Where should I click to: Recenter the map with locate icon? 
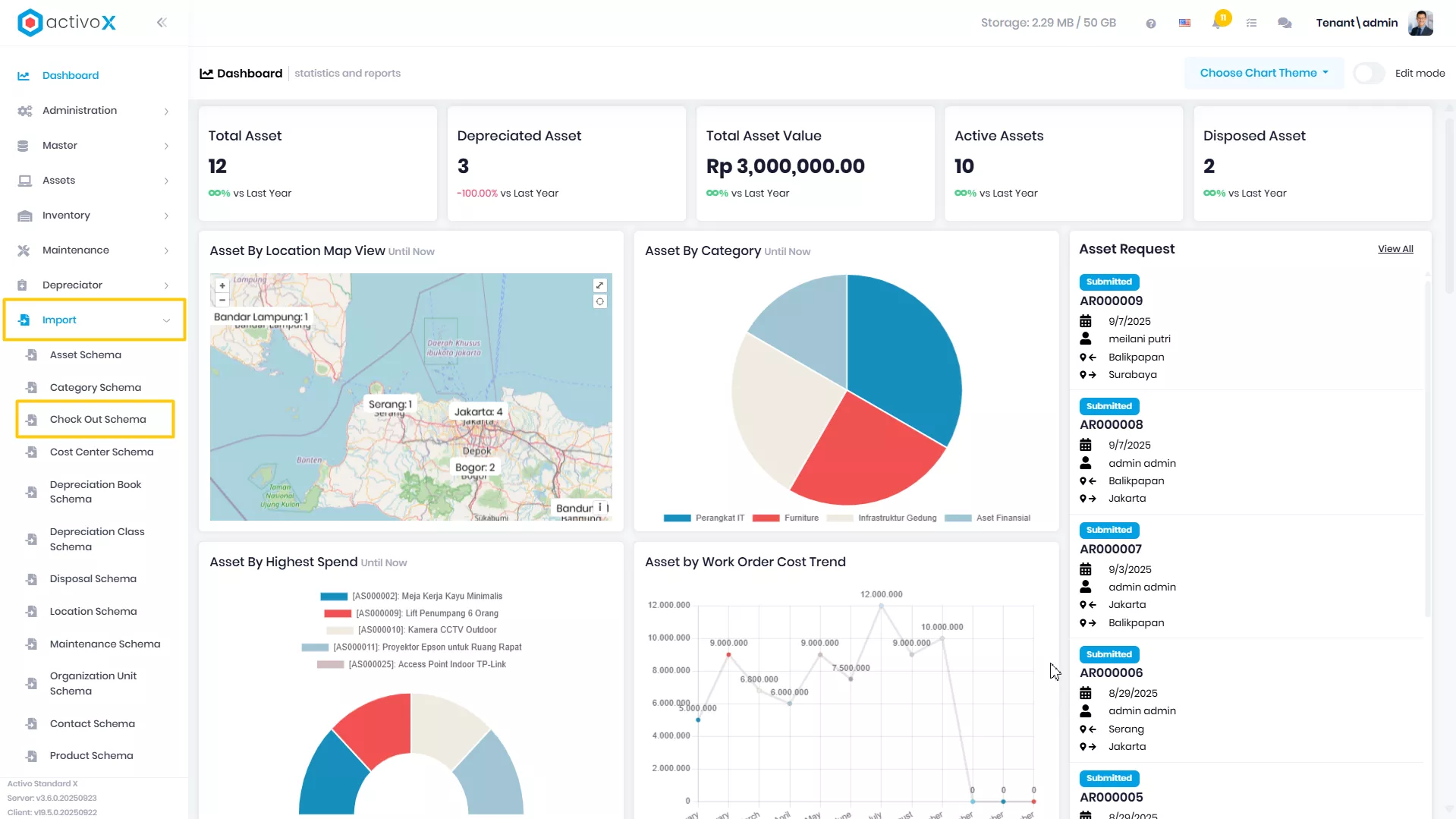click(599, 301)
